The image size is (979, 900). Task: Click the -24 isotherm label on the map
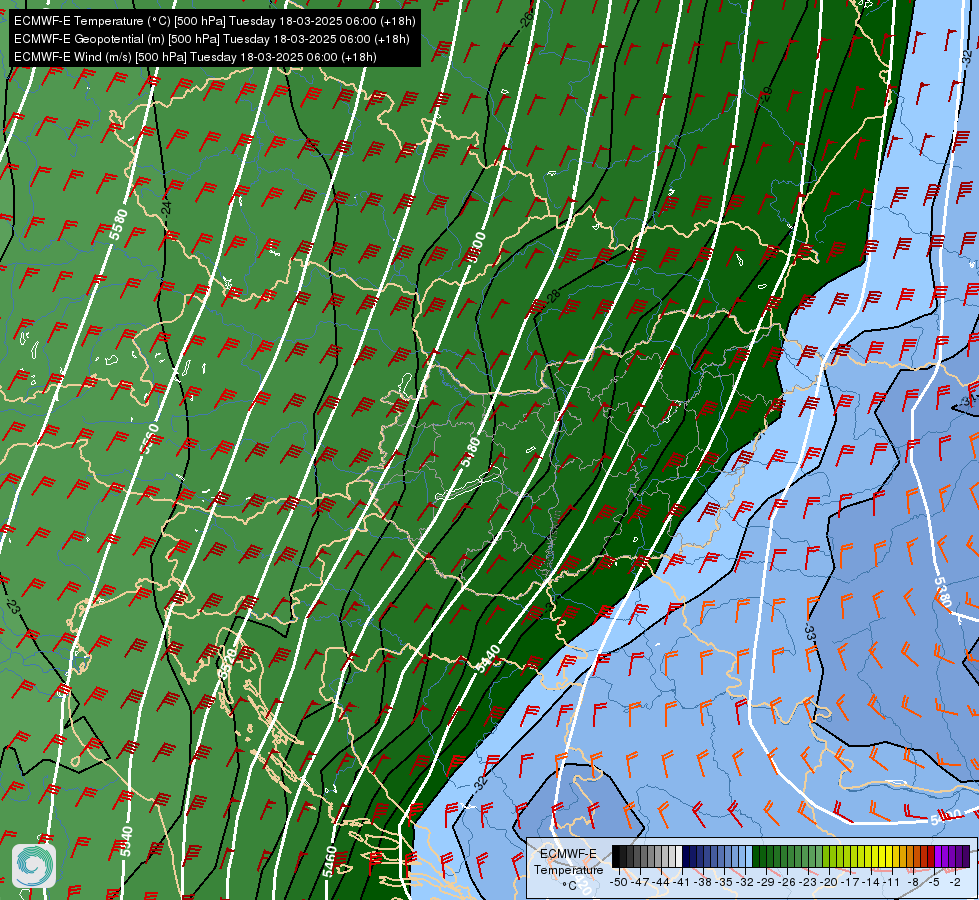(x=166, y=208)
